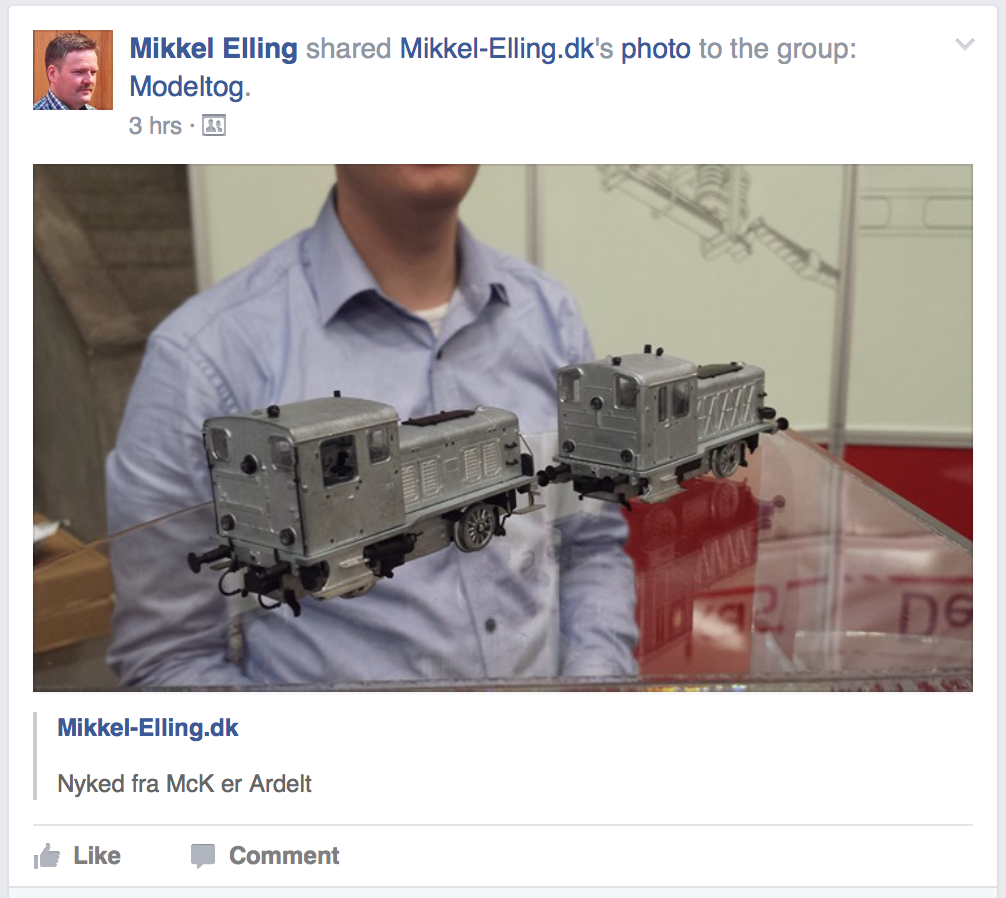Expand the post options chevron
This screenshot has height=898, width=1006.
click(965, 44)
